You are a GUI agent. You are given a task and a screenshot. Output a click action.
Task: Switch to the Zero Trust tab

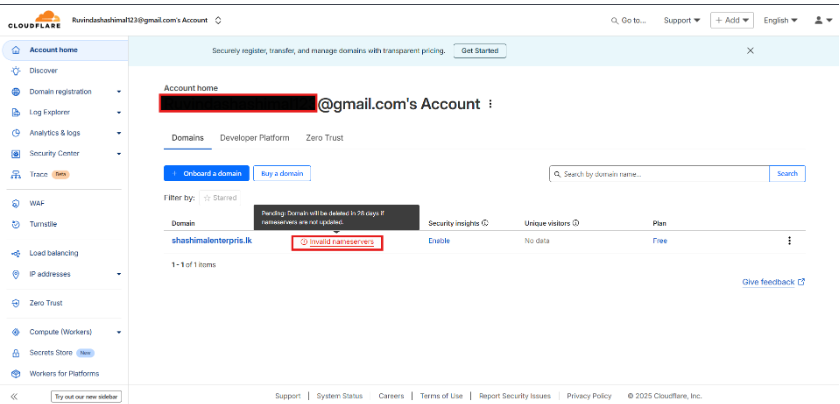tap(324, 138)
